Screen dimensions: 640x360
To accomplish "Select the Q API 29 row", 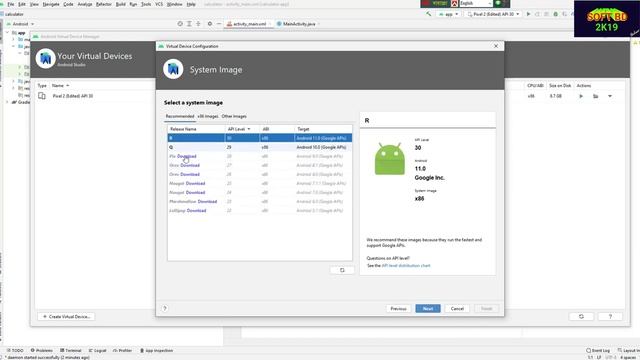I will coord(260,147).
